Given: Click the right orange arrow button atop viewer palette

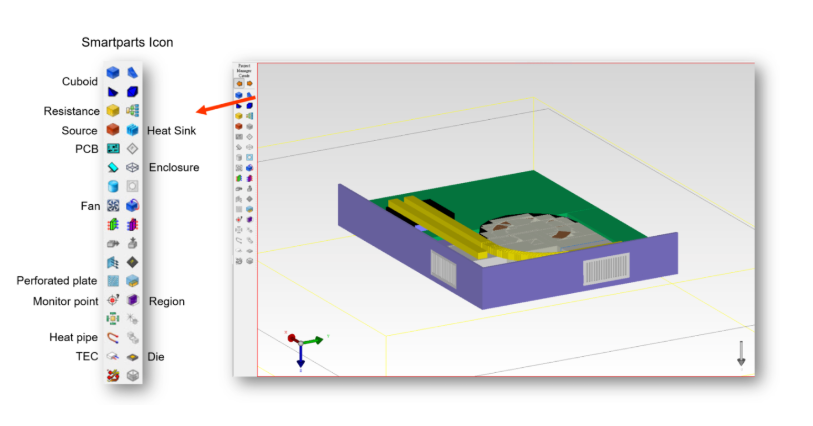Looking at the screenshot, I should coord(249,83).
